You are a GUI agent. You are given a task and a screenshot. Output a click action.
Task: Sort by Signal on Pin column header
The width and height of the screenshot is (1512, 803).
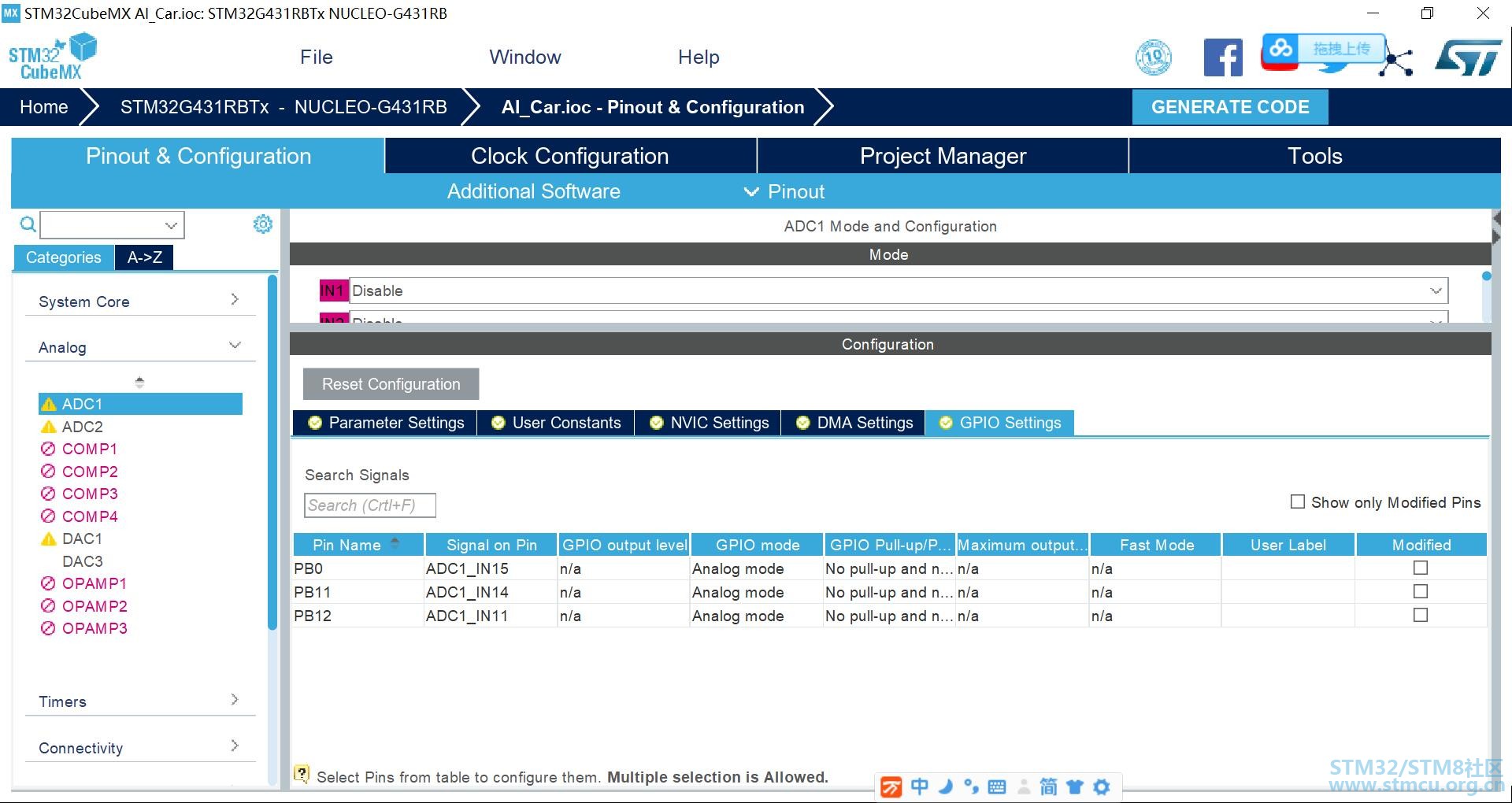tap(491, 545)
